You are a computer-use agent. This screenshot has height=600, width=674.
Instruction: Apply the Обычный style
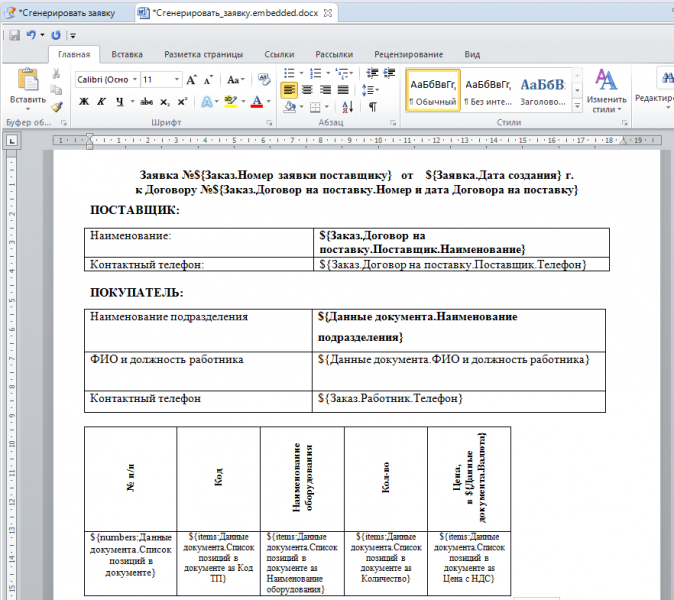[x=433, y=91]
